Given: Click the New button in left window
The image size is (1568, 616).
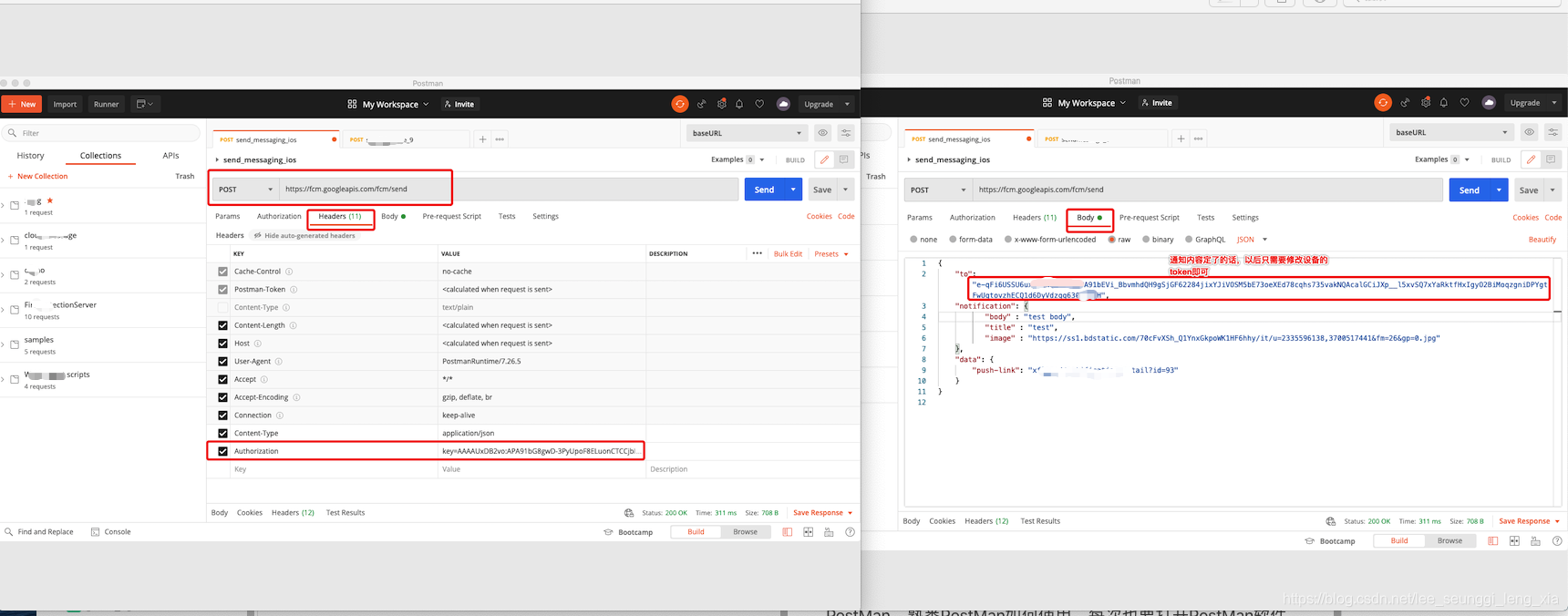Looking at the screenshot, I should click(22, 104).
